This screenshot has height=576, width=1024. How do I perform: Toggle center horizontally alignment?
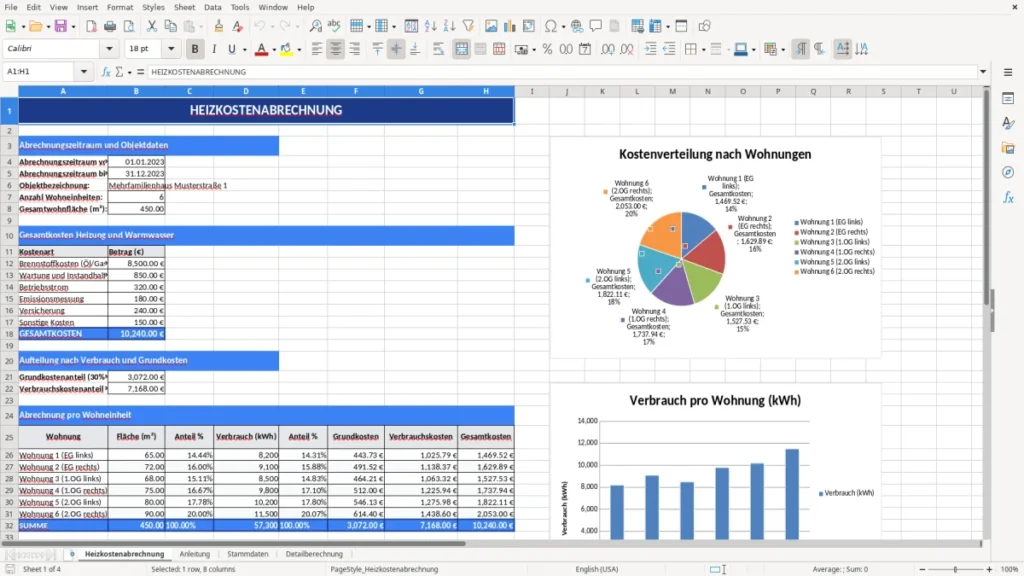tap(336, 49)
